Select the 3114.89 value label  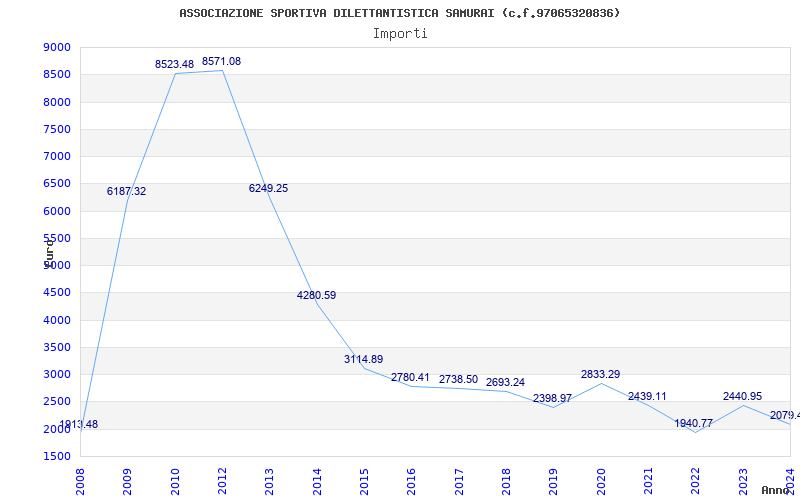click(363, 360)
